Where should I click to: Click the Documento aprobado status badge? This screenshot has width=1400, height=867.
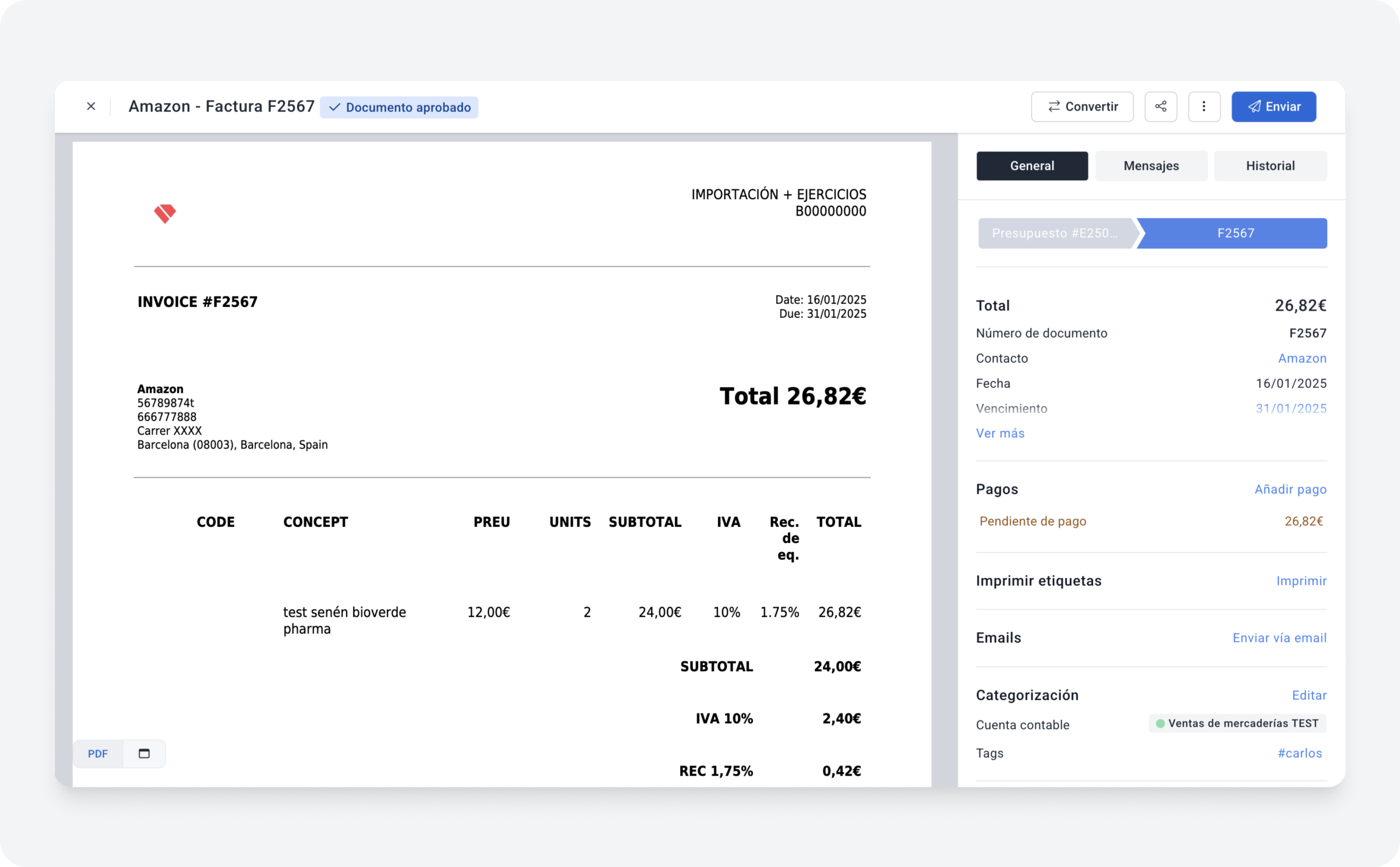(399, 107)
